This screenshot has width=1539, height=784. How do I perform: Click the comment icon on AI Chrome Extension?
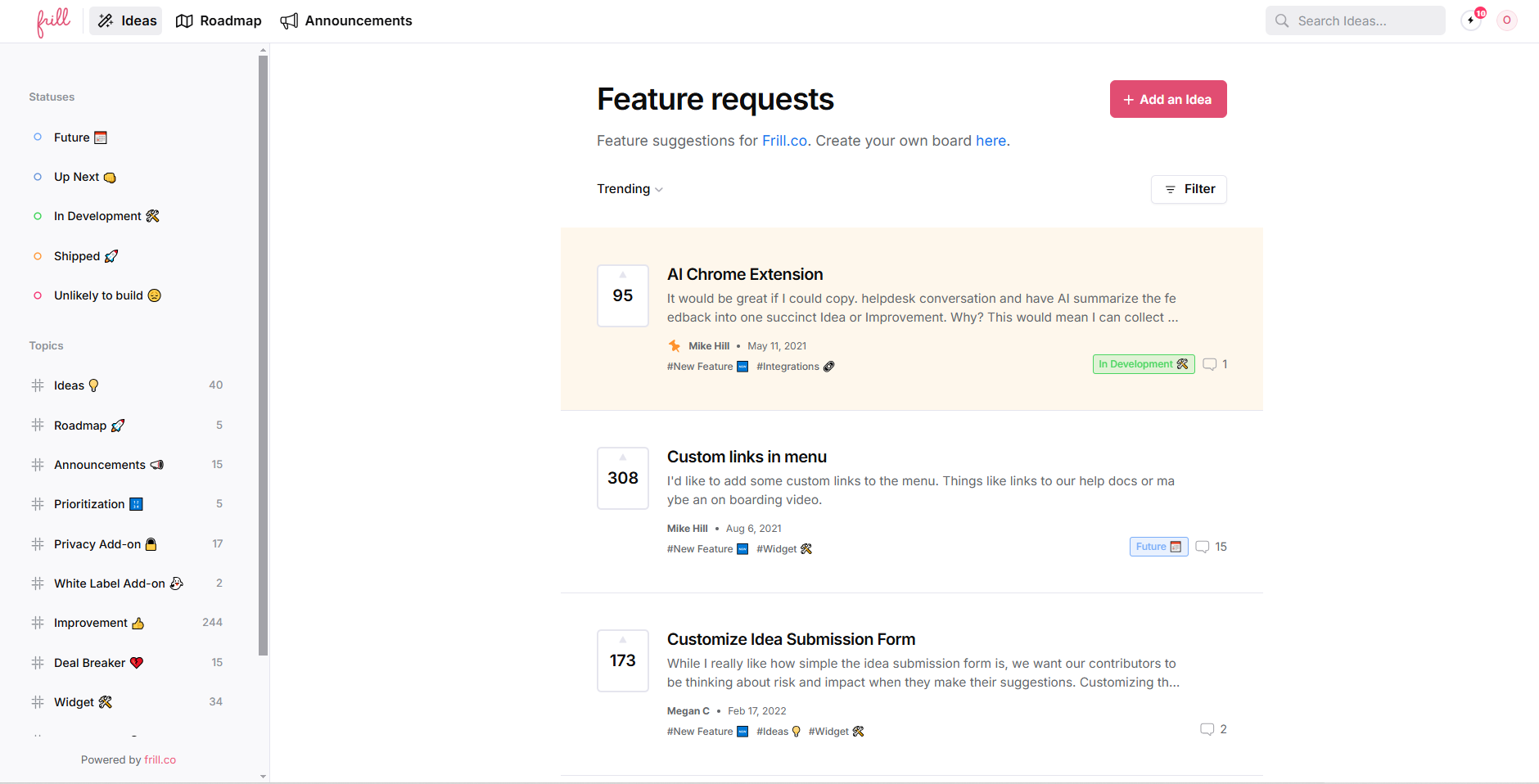coord(1209,365)
